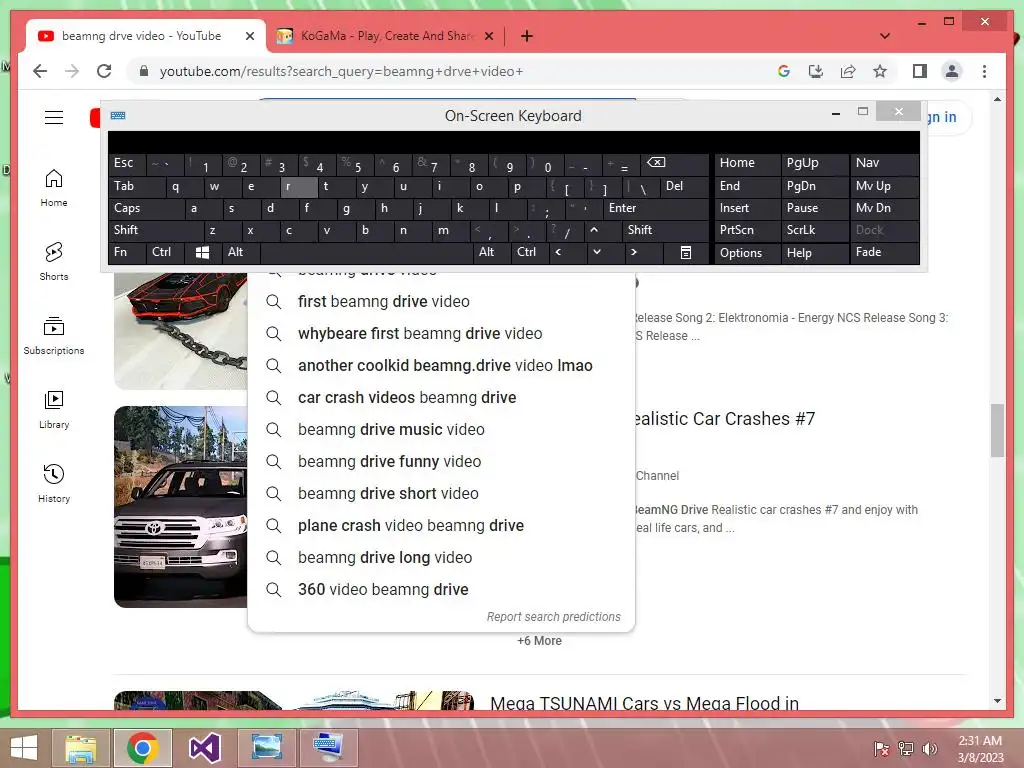The image size is (1024, 768).
Task: Open the Windows Start button
Action: [x=24, y=748]
